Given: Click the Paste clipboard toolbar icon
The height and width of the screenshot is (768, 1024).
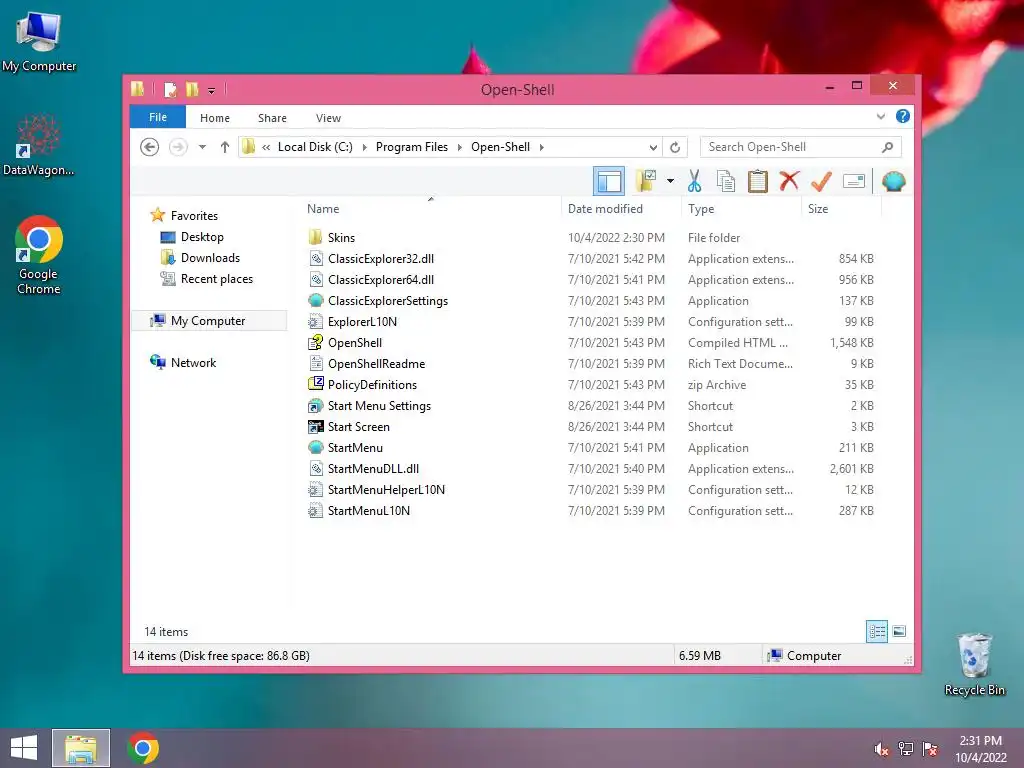Looking at the screenshot, I should (758, 181).
